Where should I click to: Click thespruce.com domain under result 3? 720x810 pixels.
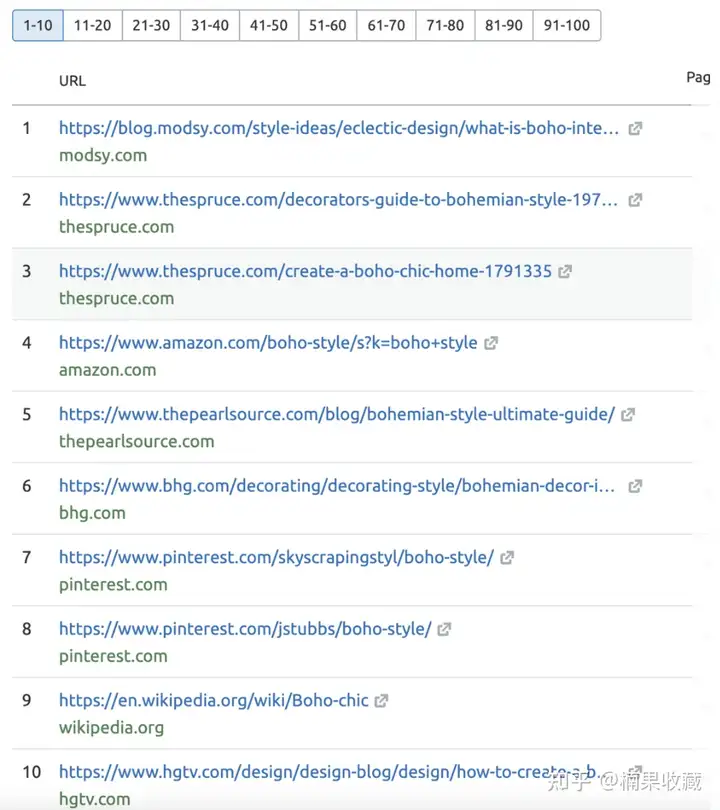coord(116,299)
